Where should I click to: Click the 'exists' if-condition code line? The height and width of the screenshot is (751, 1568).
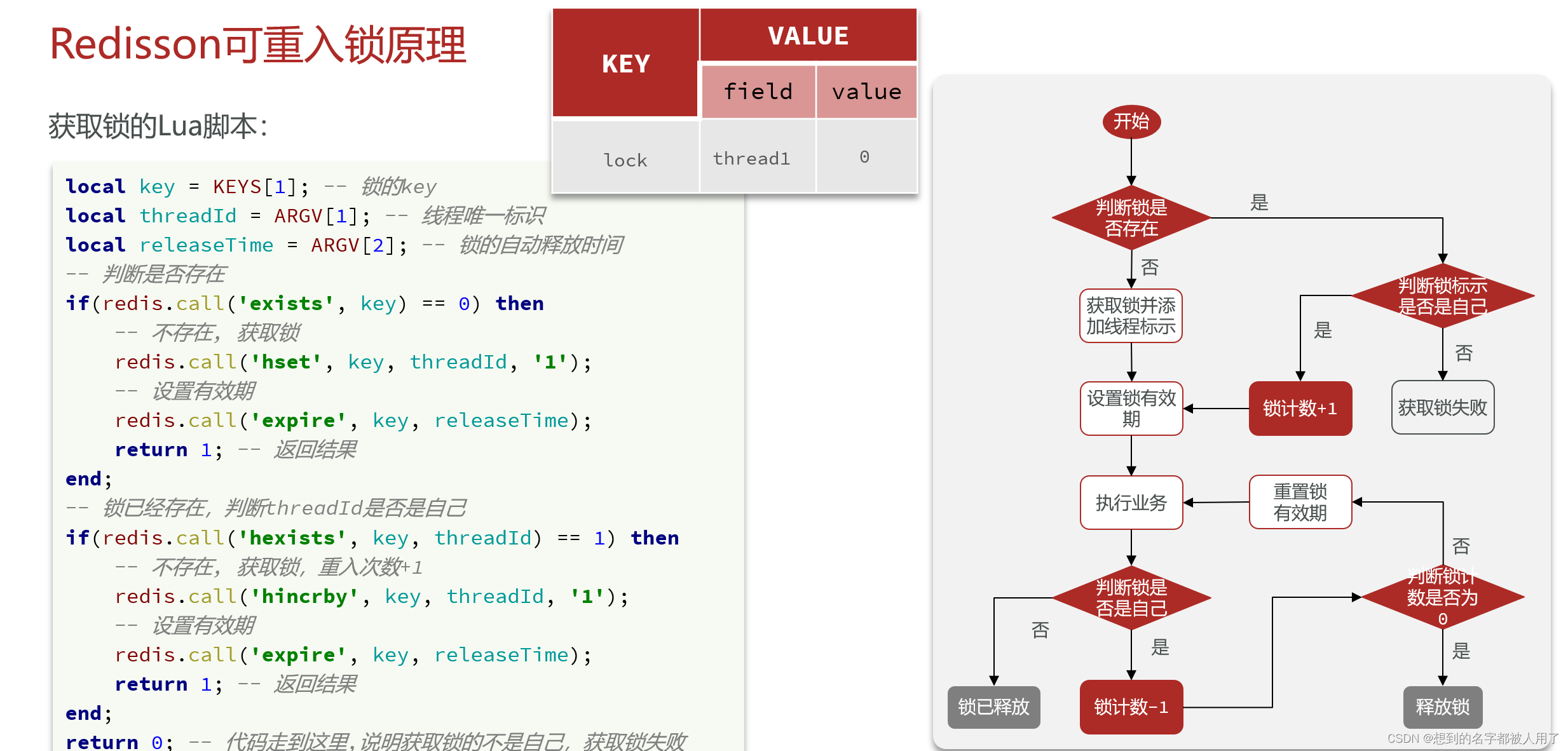[x=305, y=304]
